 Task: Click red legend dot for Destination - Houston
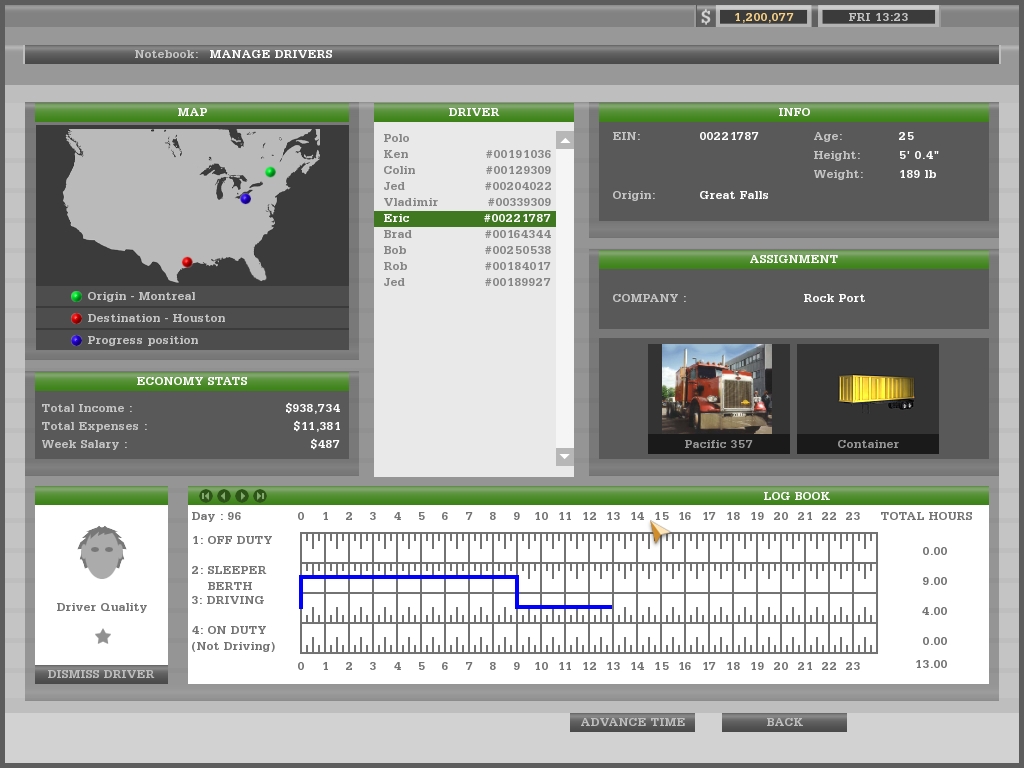76,319
